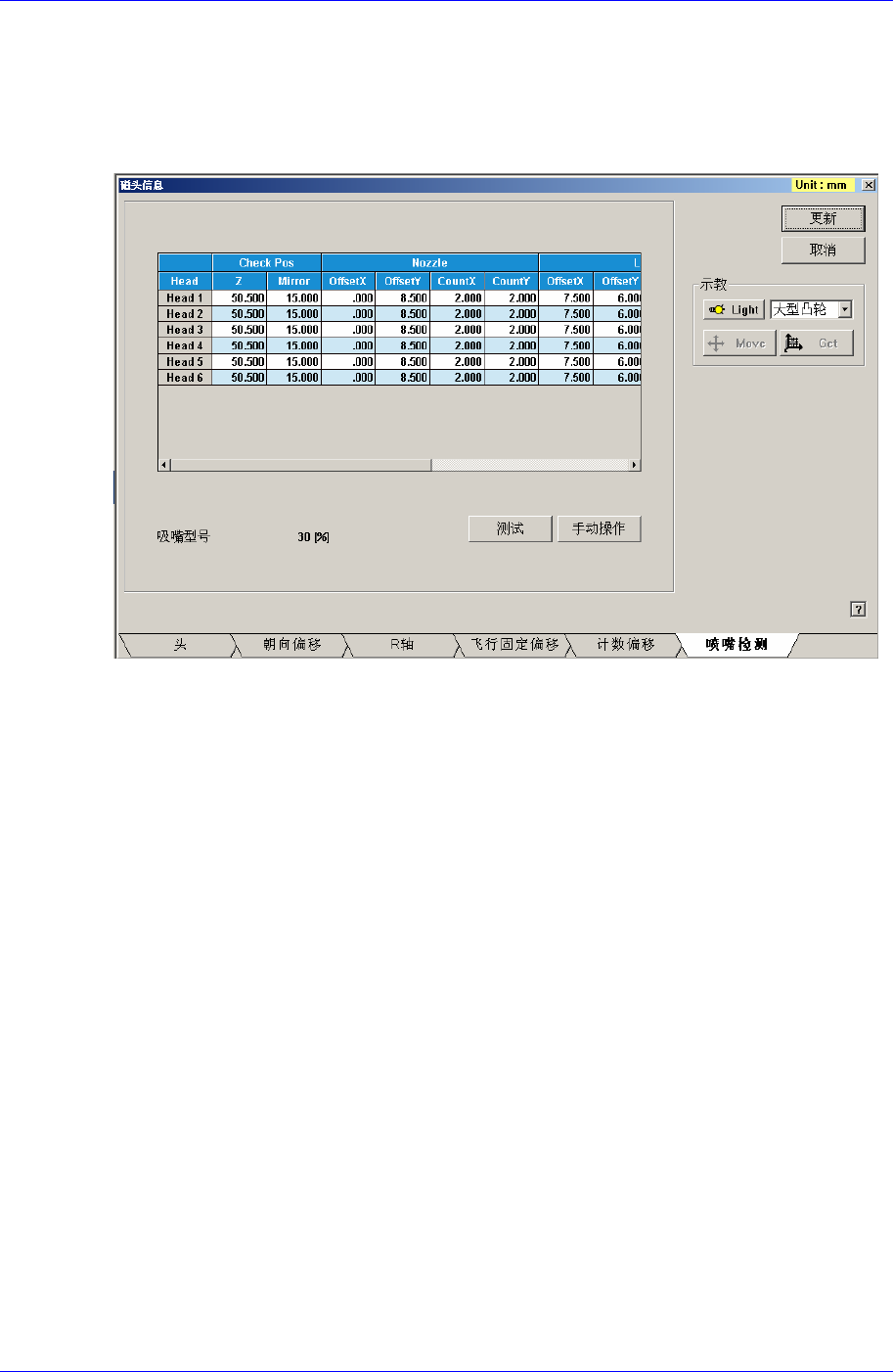Close the head information dialog
The image size is (893, 1372).
[x=869, y=184]
